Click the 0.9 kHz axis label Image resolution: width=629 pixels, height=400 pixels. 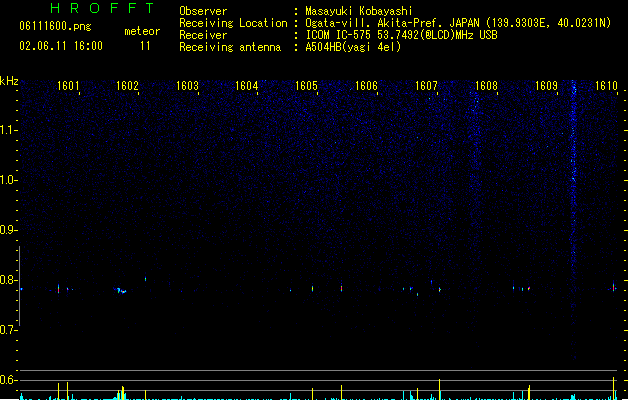click(8, 230)
